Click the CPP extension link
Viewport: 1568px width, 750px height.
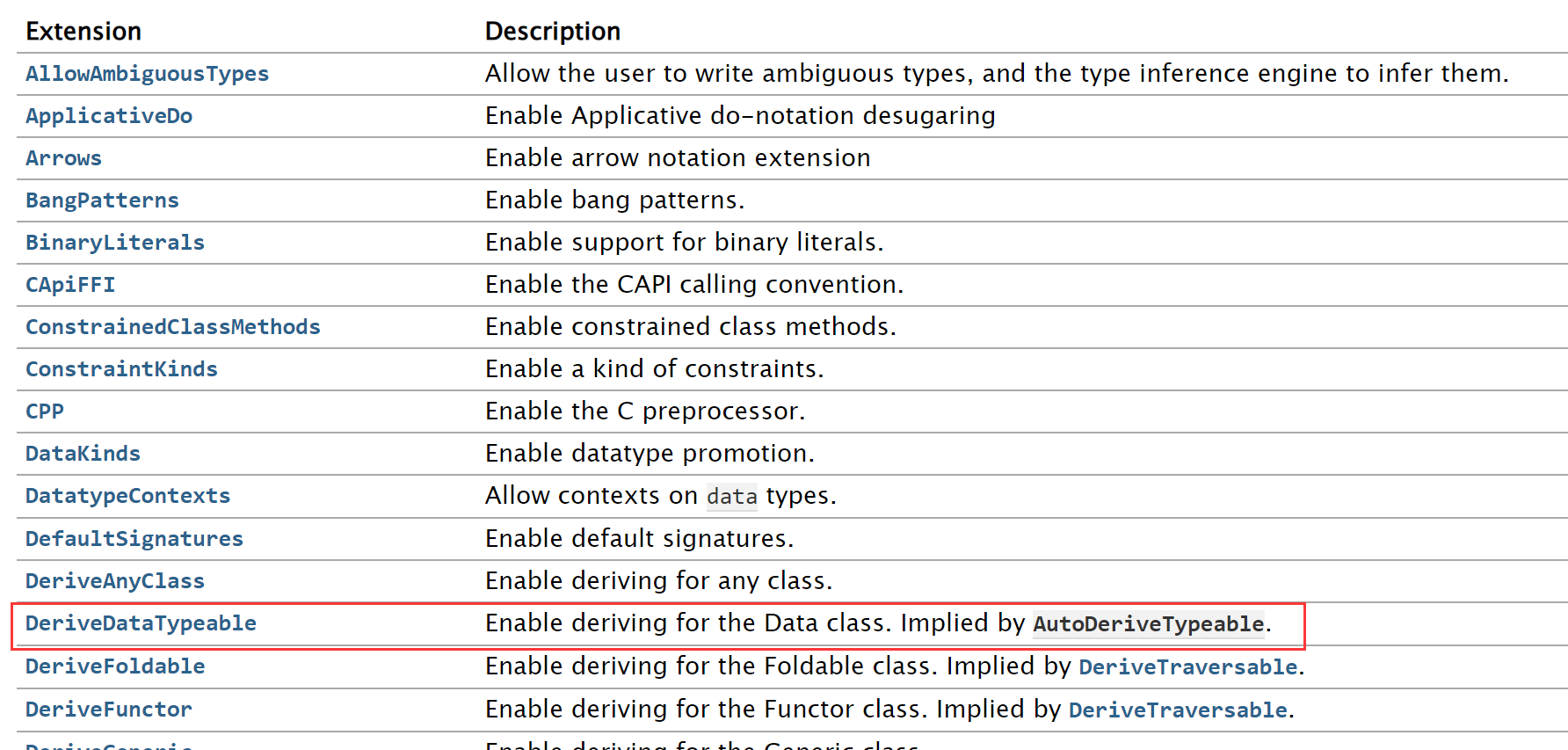(x=45, y=411)
